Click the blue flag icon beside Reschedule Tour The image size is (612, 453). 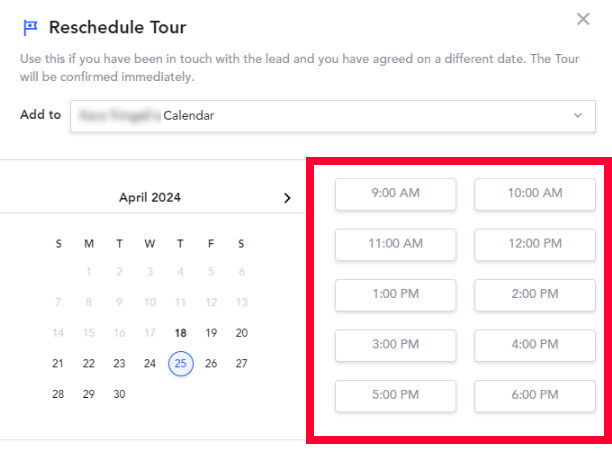30,28
